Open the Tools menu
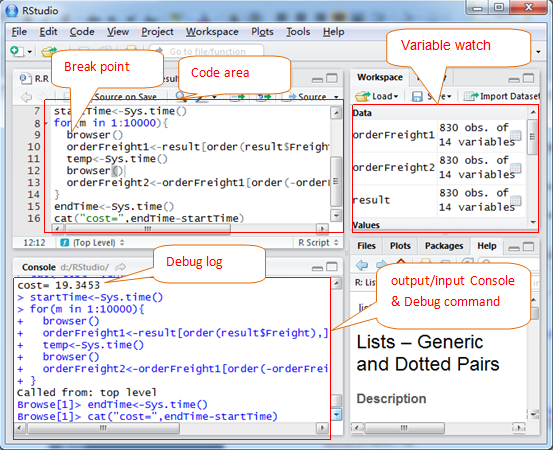This screenshot has height=451, width=554. (x=298, y=32)
